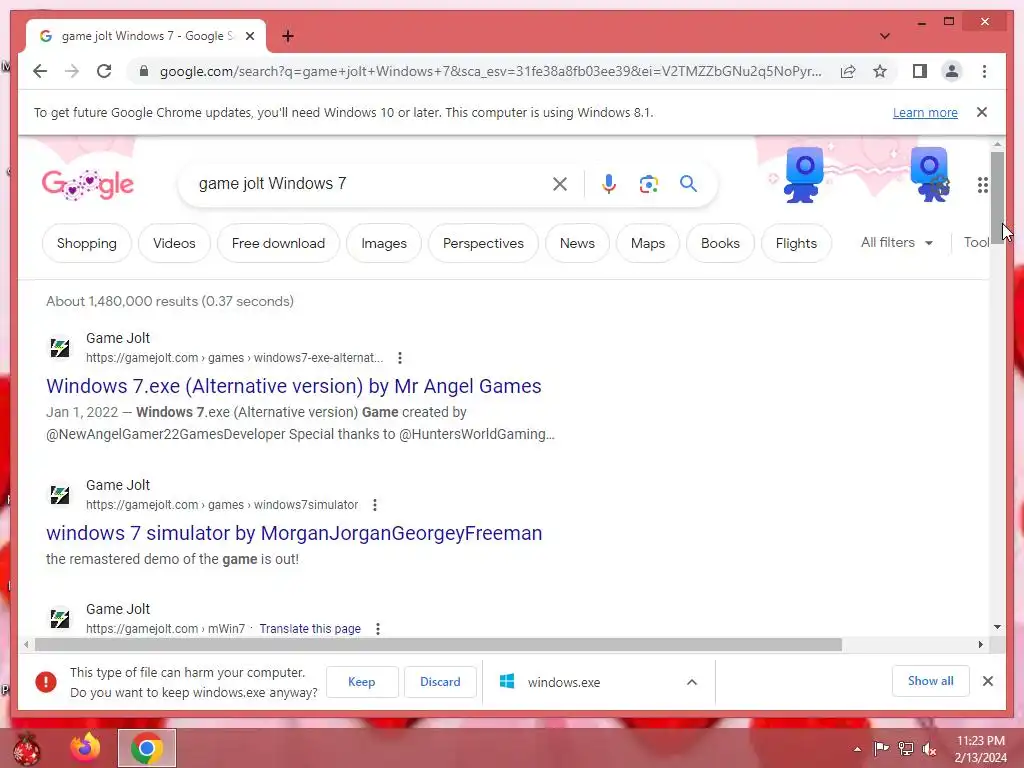Switch to News results
Screen dimensions: 1024x768
(577, 243)
